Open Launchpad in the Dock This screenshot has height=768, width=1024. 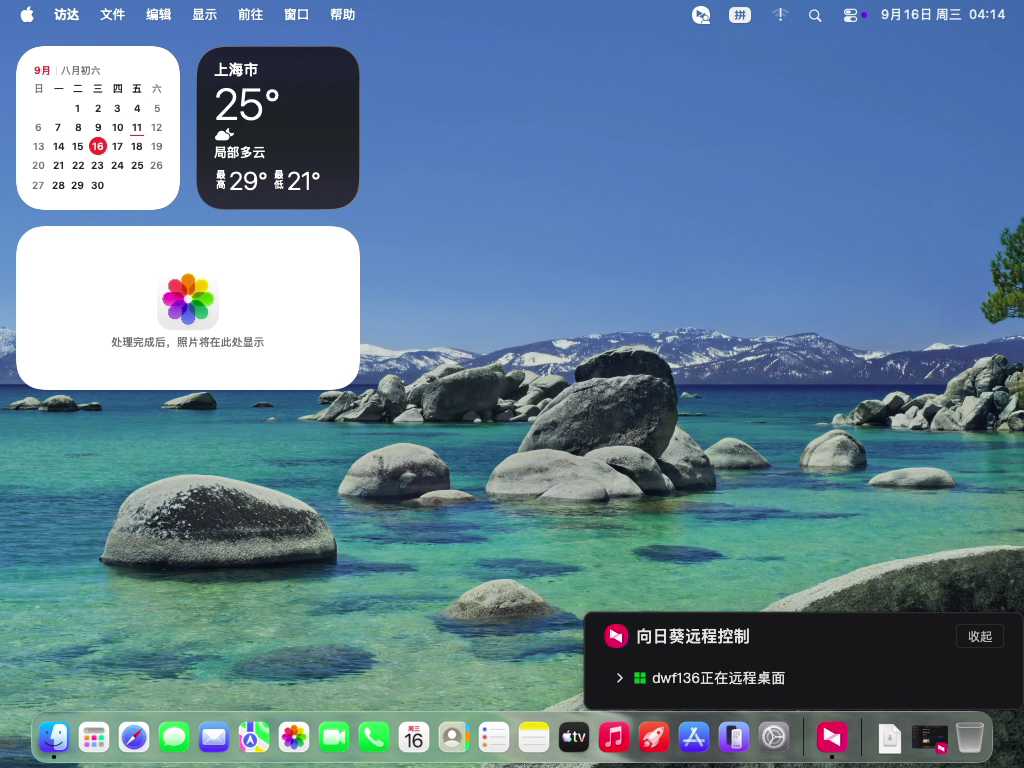94,737
